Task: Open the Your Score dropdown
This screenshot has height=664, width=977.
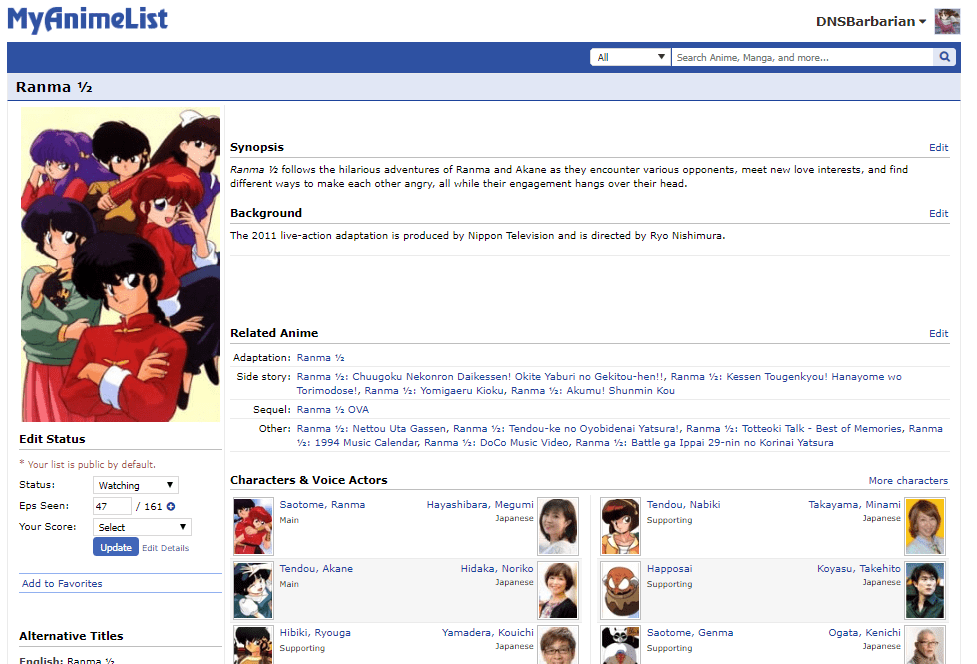Action: point(142,526)
